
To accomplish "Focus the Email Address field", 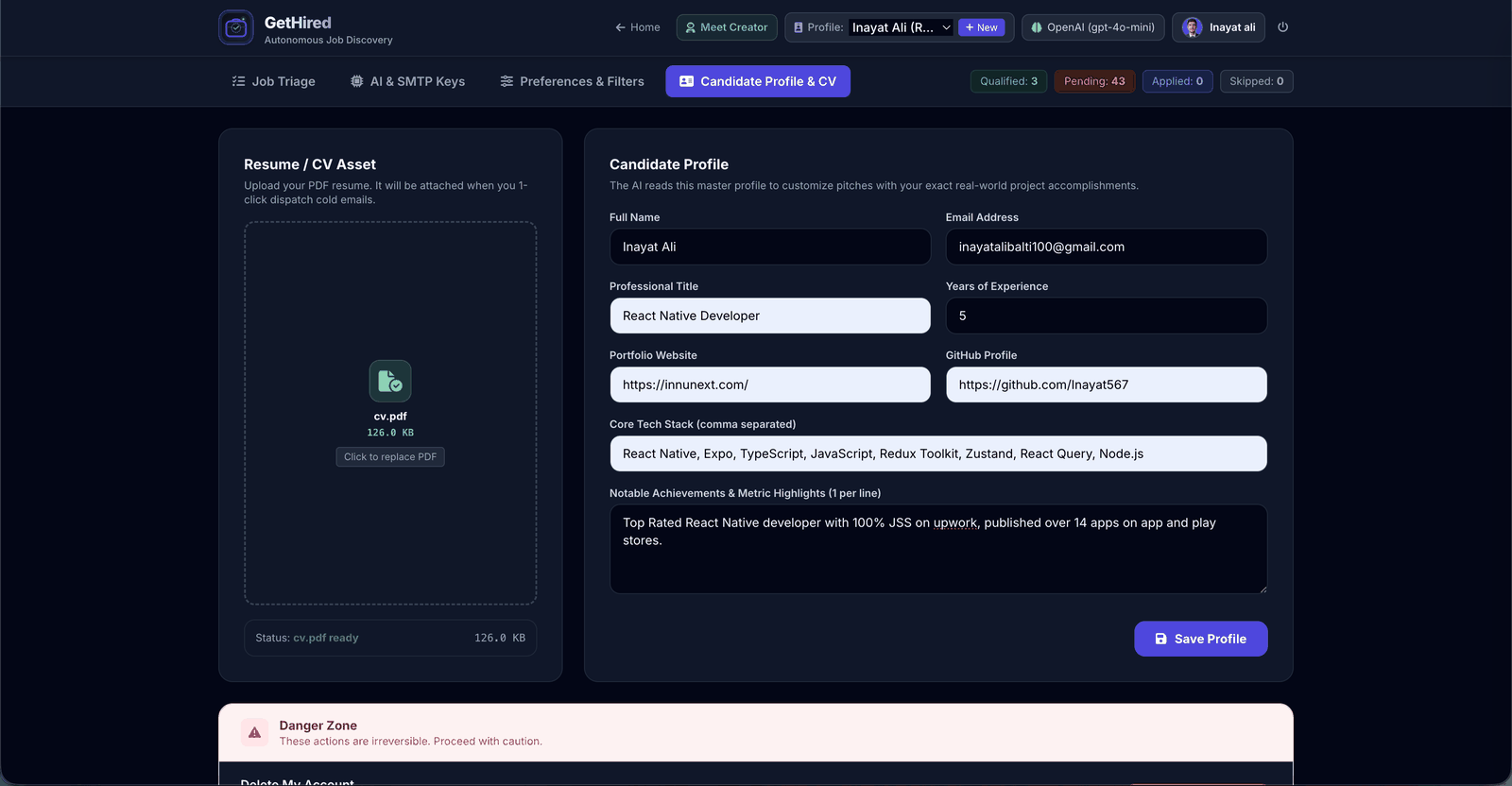I will coord(1107,247).
